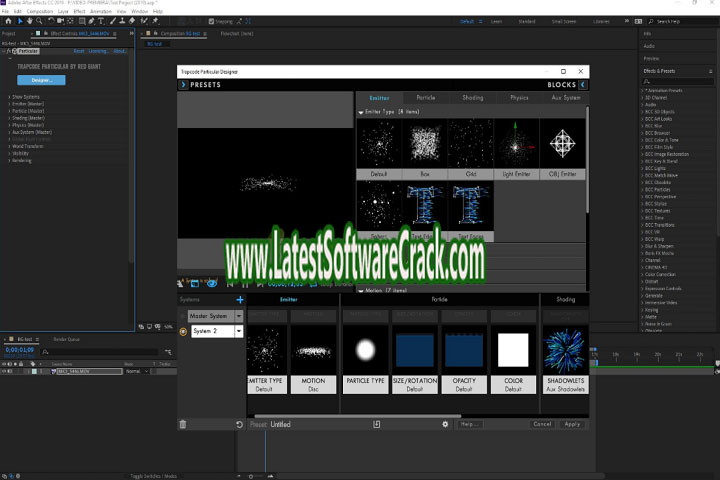
Task: Collapse the BLOCKS panel arrow
Action: coord(583,85)
